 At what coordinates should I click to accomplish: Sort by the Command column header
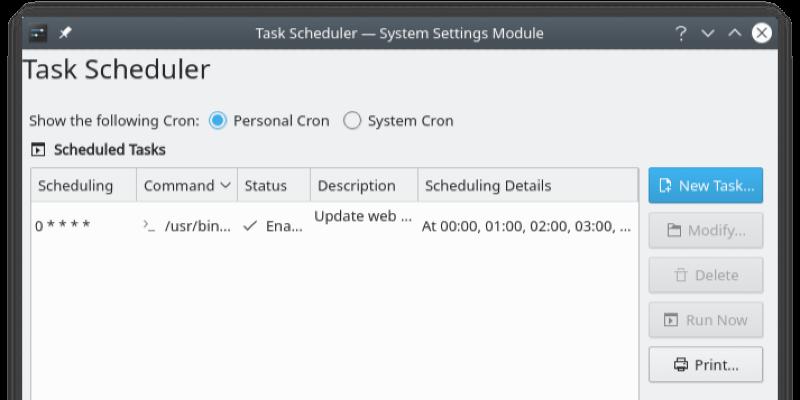click(x=187, y=186)
